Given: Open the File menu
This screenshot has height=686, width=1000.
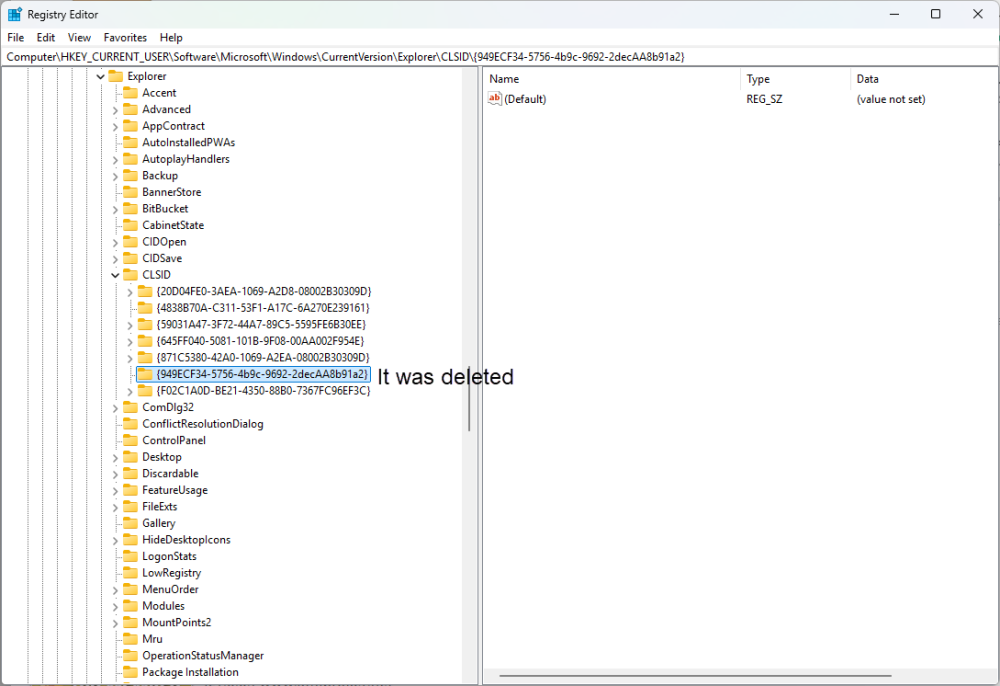Looking at the screenshot, I should (x=15, y=37).
